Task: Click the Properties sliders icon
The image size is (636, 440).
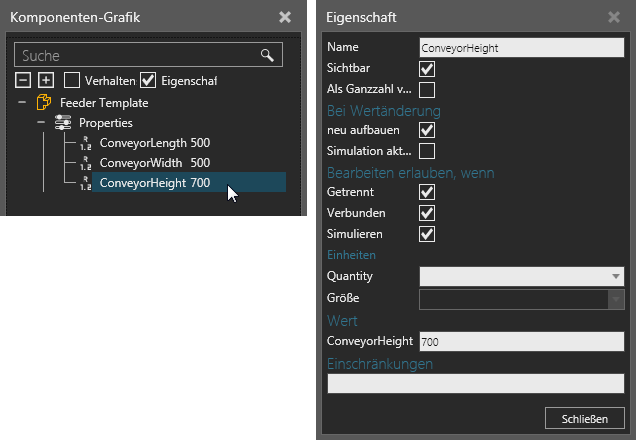Action: pos(63,122)
